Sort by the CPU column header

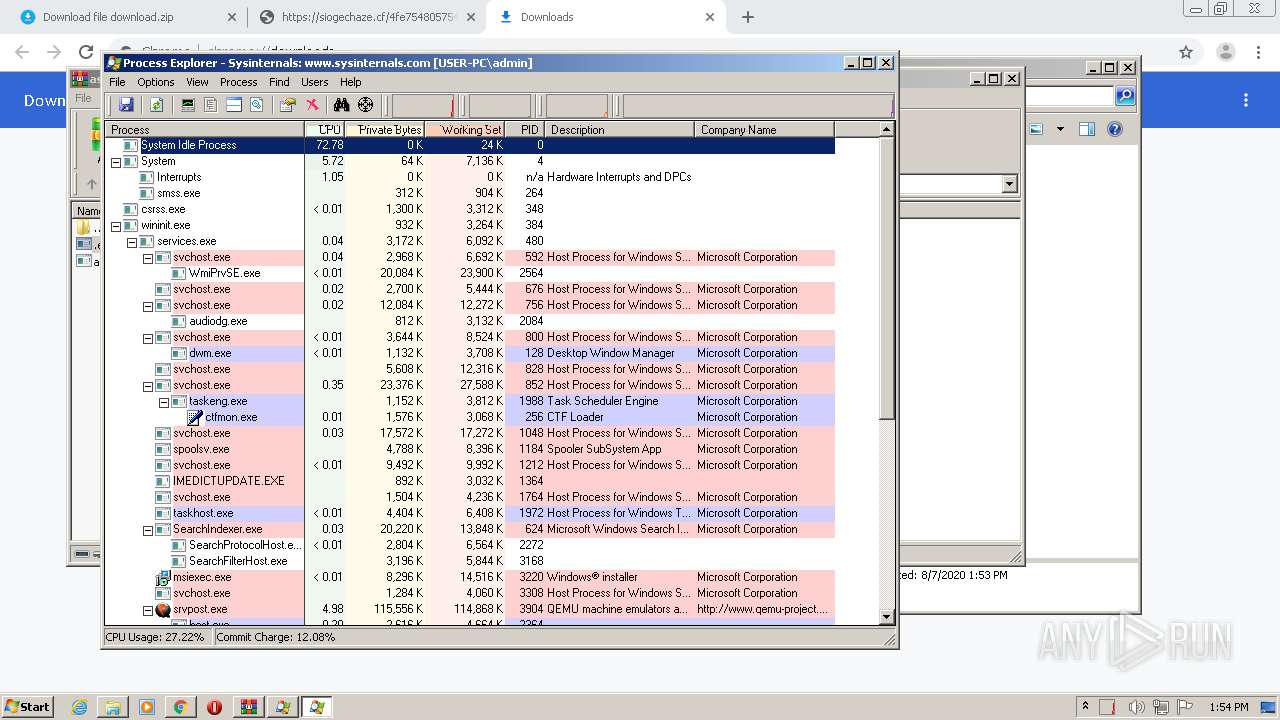point(325,129)
